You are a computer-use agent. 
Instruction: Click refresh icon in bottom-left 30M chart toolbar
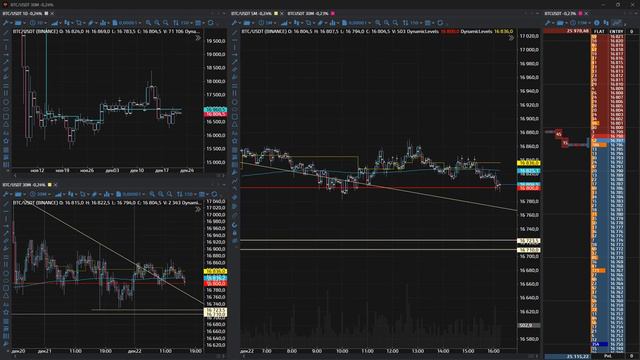[x=214, y=194]
